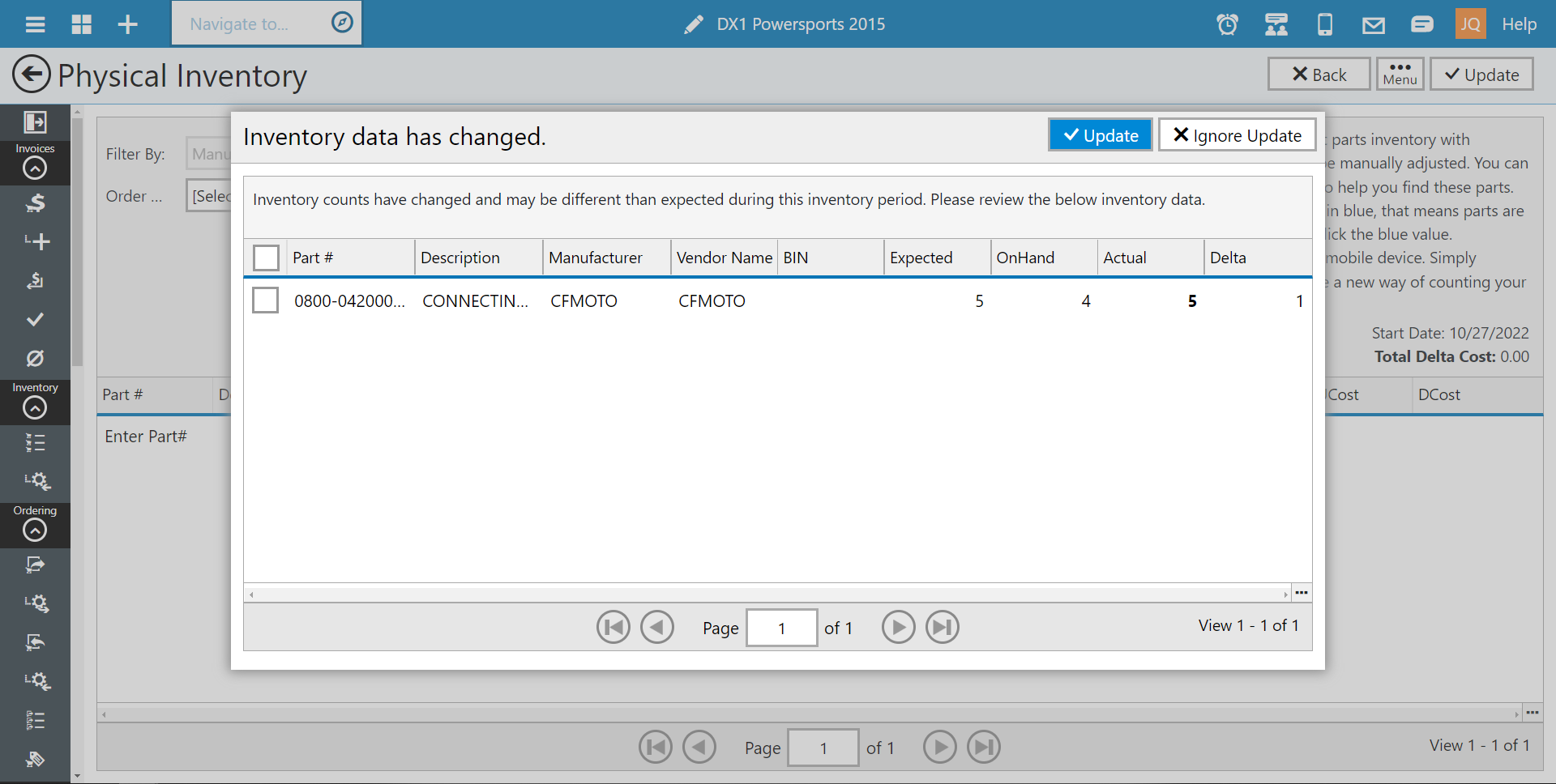The image size is (1556, 784).
Task: Go to previous page in dialog pager
Action: pyautogui.click(x=657, y=627)
